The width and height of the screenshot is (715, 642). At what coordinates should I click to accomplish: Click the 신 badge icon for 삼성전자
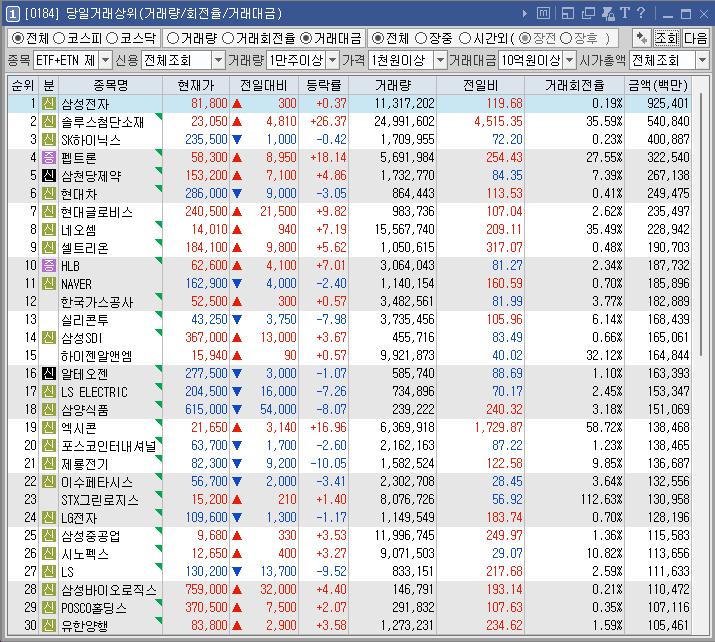coord(49,104)
